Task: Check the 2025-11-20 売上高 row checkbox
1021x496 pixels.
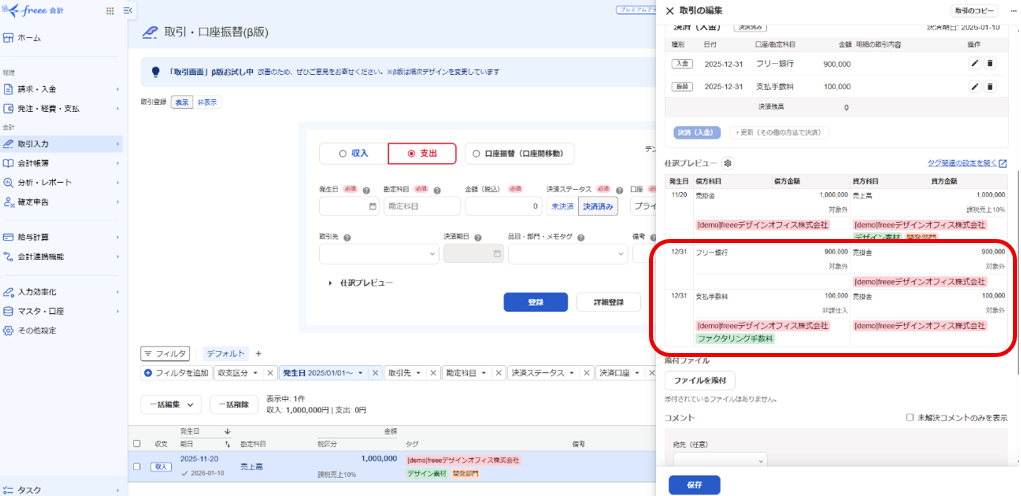Action: click(137, 466)
